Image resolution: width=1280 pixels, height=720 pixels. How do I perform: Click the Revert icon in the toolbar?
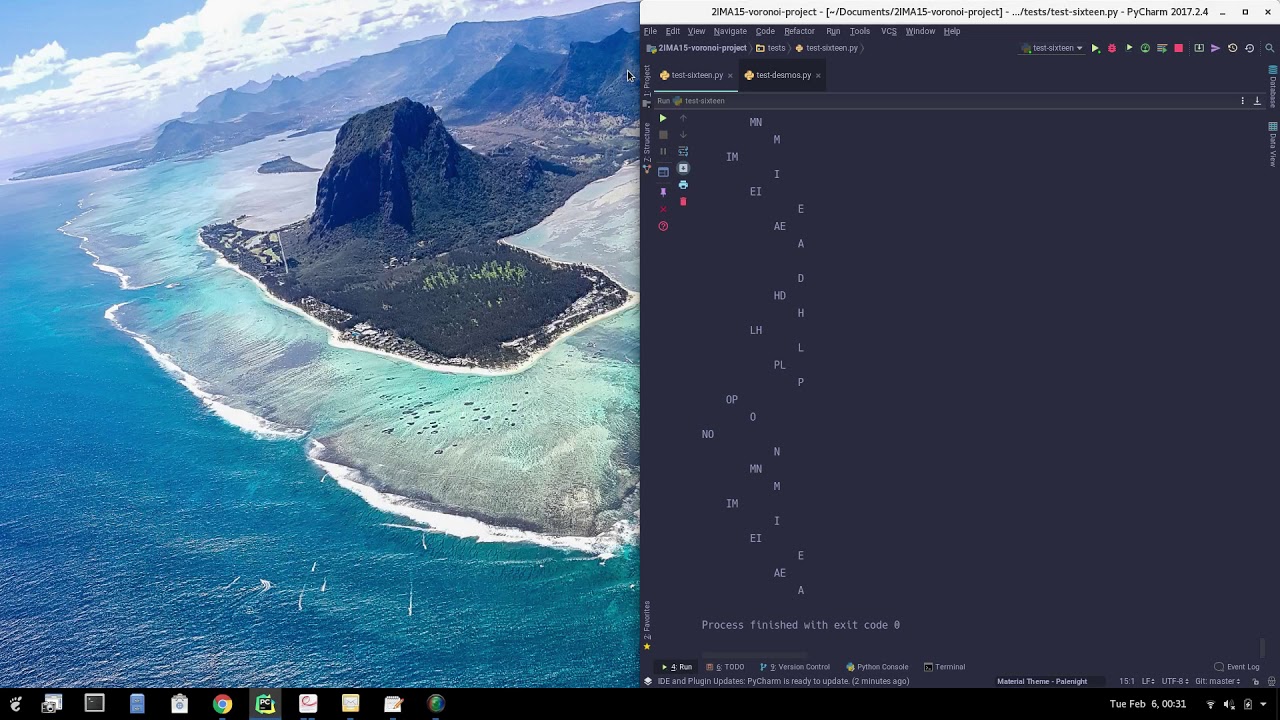pos(1249,48)
